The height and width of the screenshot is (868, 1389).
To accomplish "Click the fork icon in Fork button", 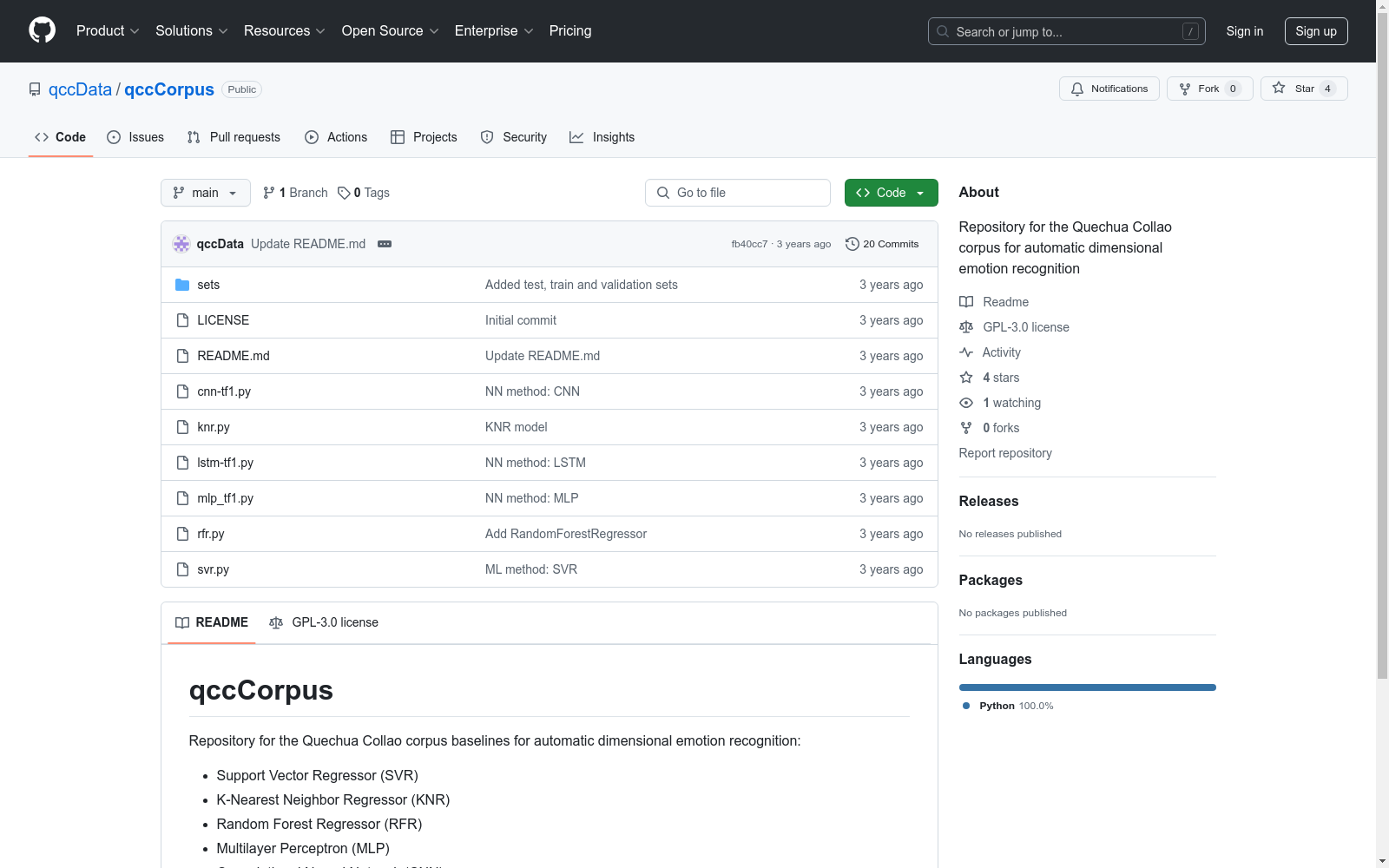I will tap(1185, 89).
